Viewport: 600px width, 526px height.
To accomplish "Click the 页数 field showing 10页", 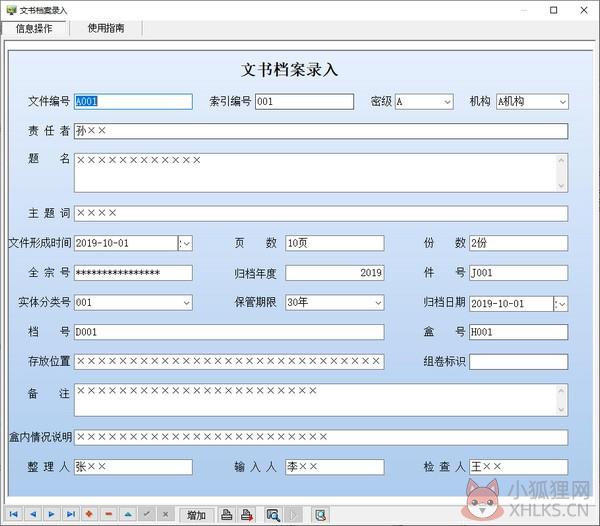I will pyautogui.click(x=335, y=243).
